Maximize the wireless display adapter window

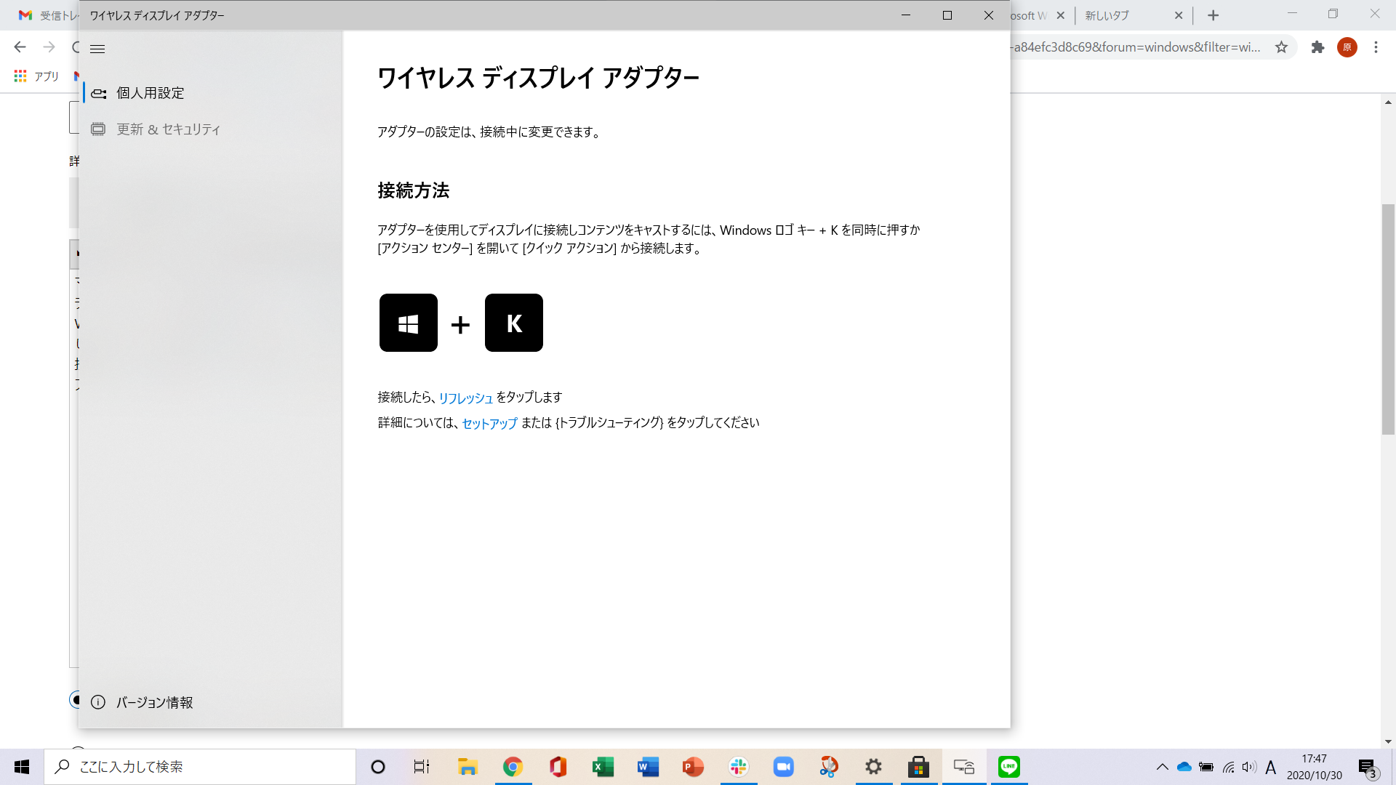tap(947, 15)
